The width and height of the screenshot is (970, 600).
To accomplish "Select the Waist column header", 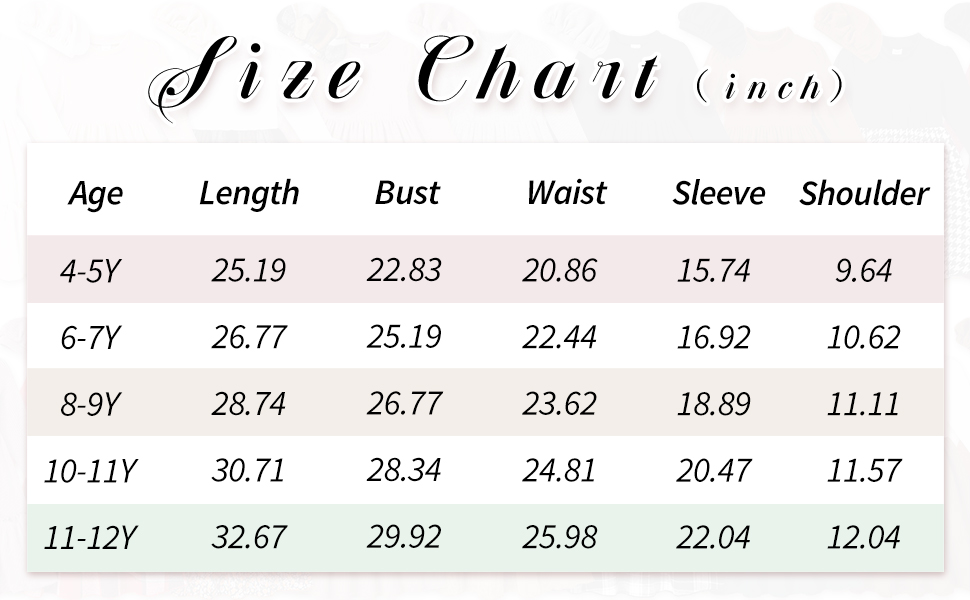I will tap(566, 193).
